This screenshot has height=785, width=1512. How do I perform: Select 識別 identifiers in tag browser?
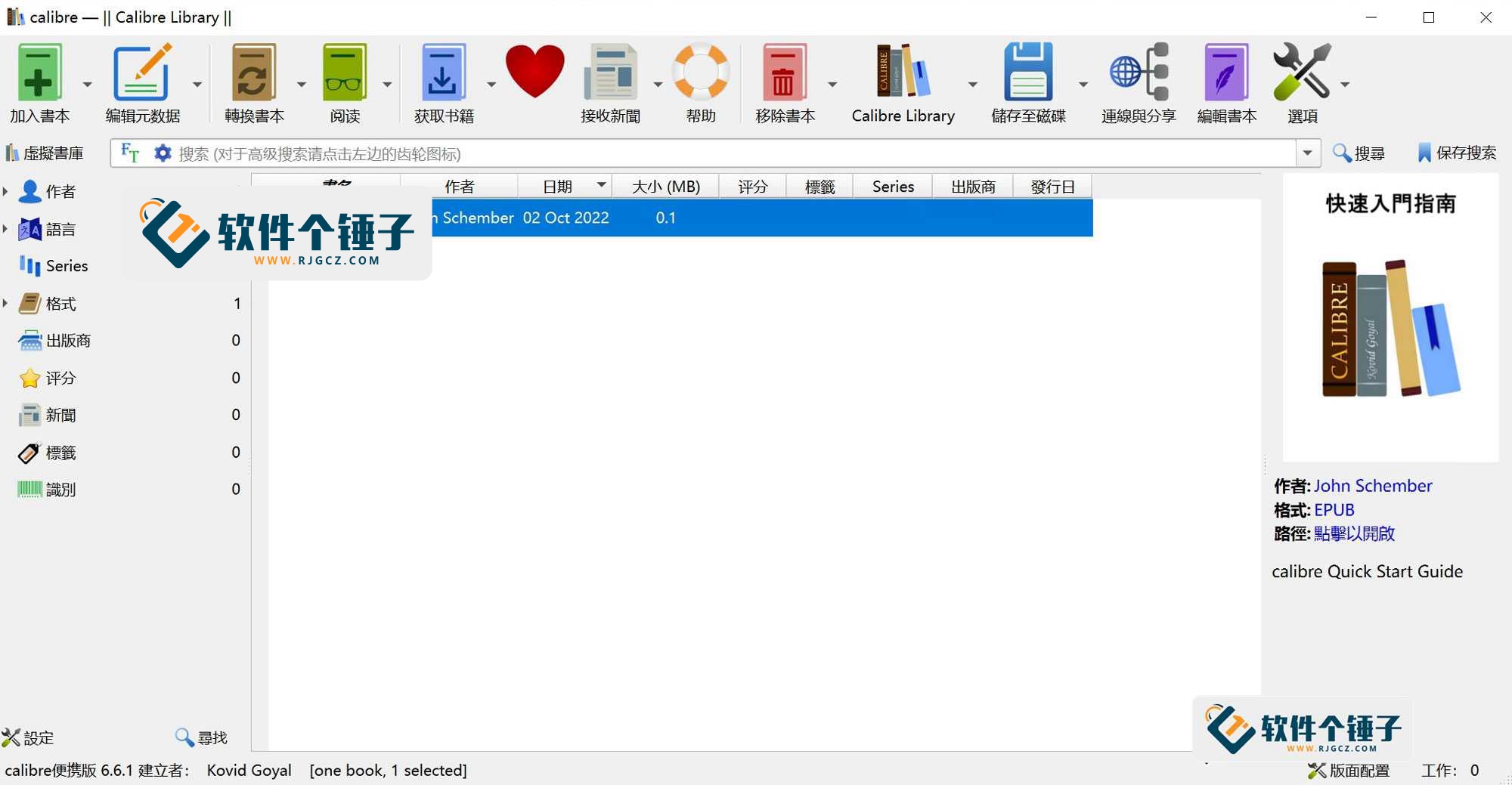coord(60,490)
